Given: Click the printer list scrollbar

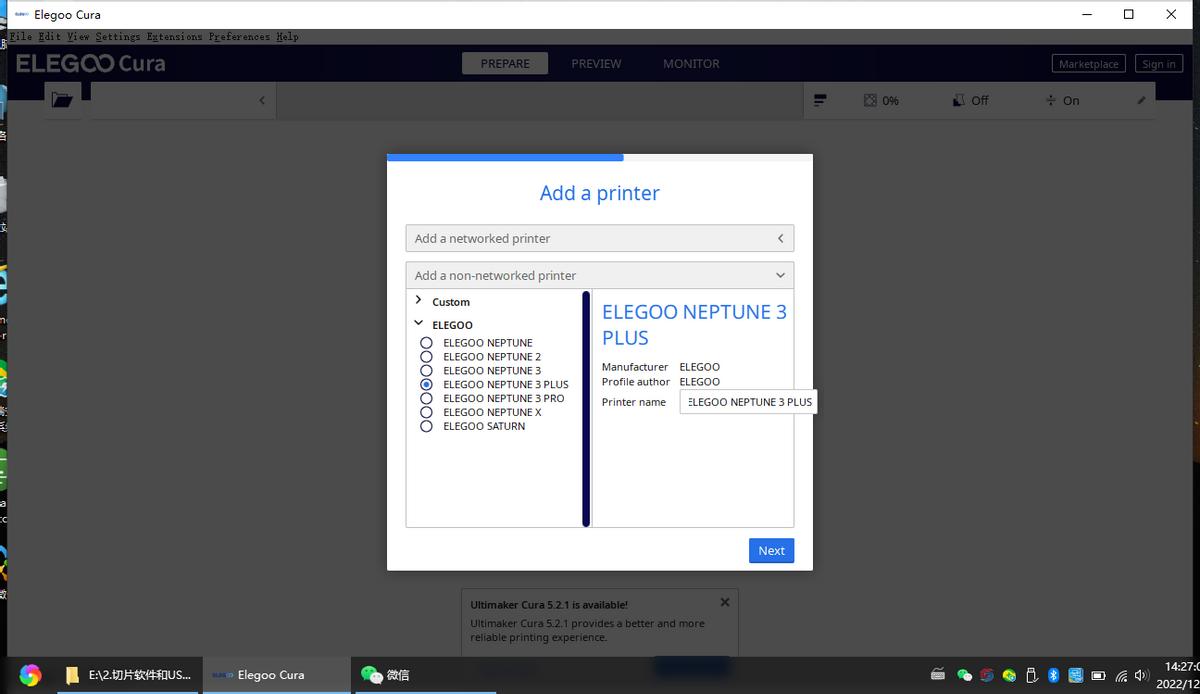Looking at the screenshot, I should [586, 408].
